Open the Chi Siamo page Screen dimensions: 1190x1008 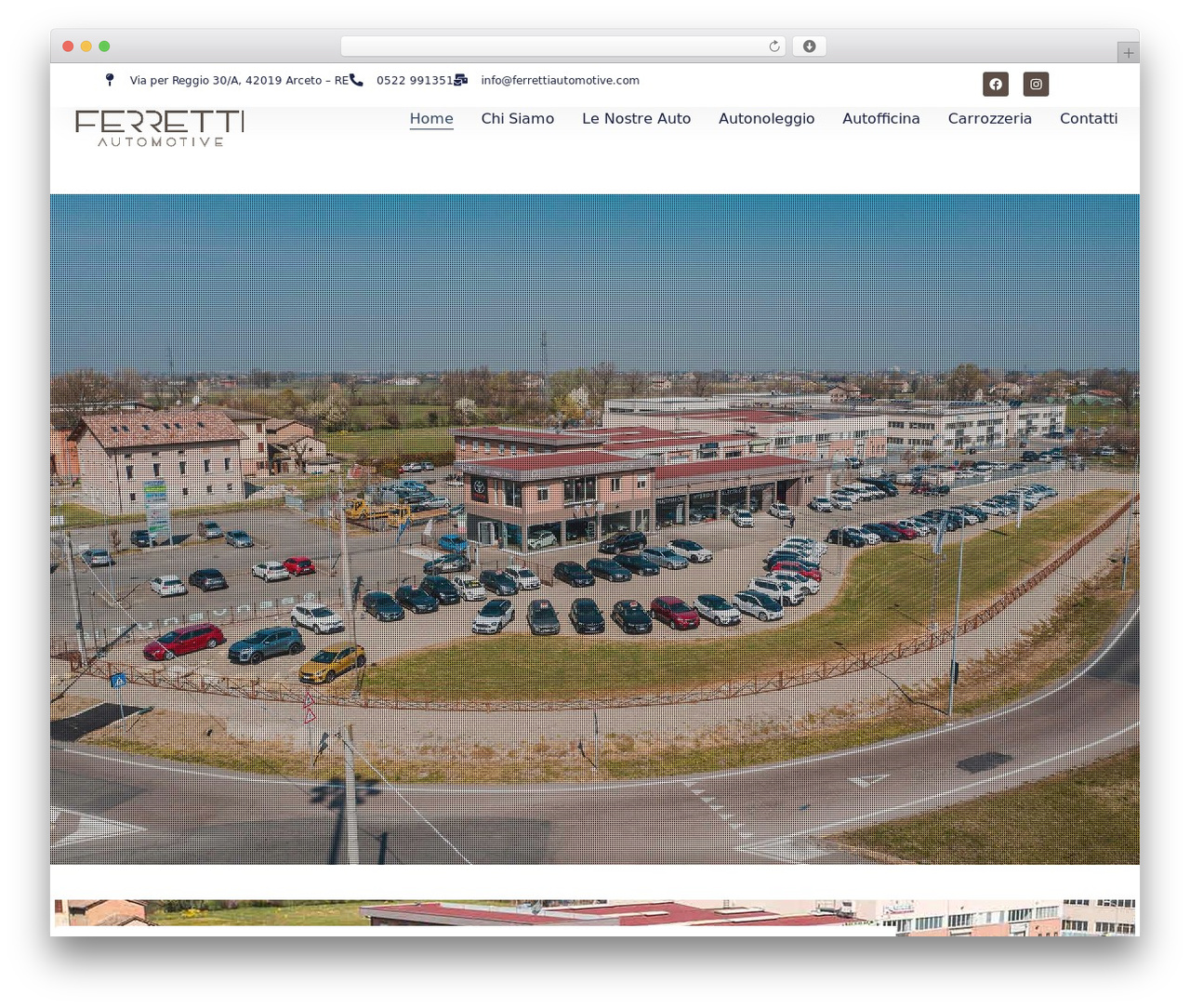point(518,118)
